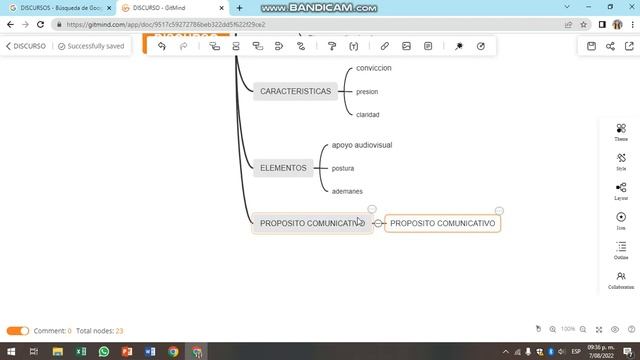Open the LaTeX formula tool
640x360 pixels.
click(x=354, y=46)
